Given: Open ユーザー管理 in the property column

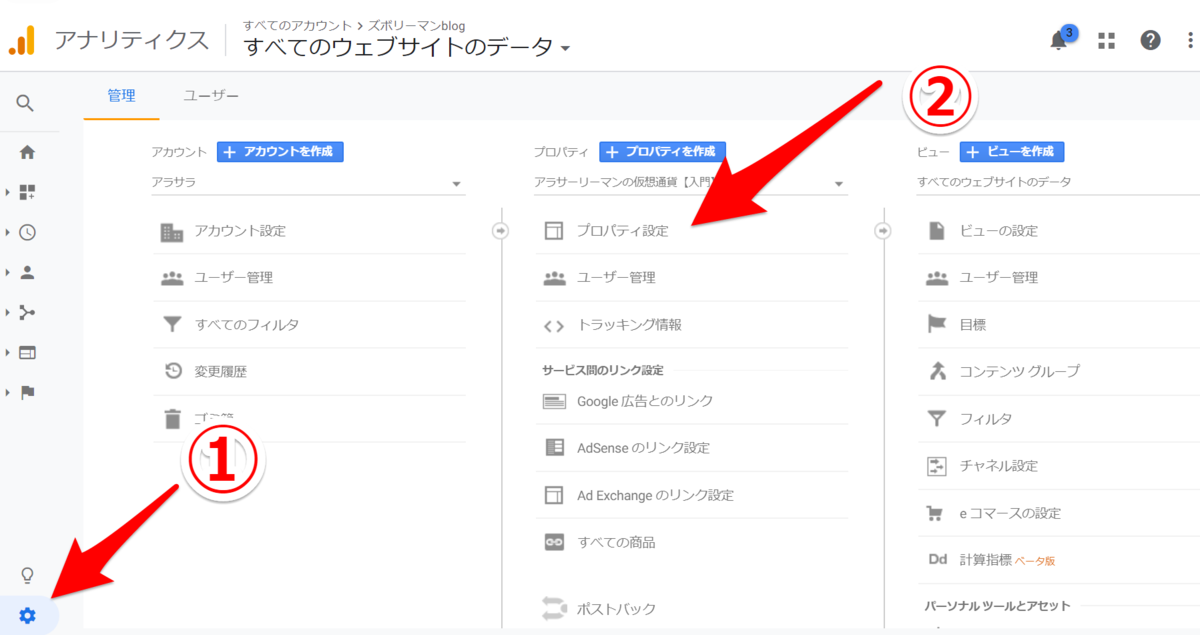Looking at the screenshot, I should click(x=616, y=278).
